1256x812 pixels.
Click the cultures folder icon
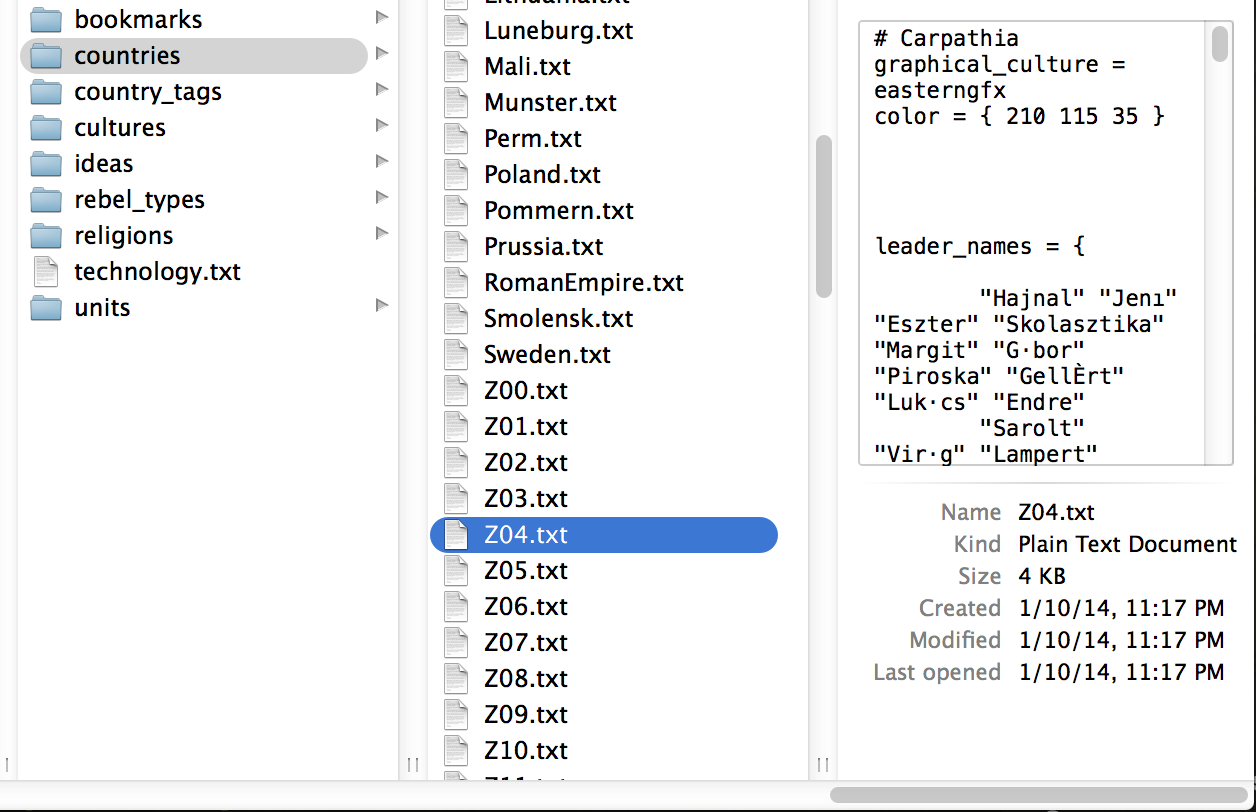[x=46, y=128]
